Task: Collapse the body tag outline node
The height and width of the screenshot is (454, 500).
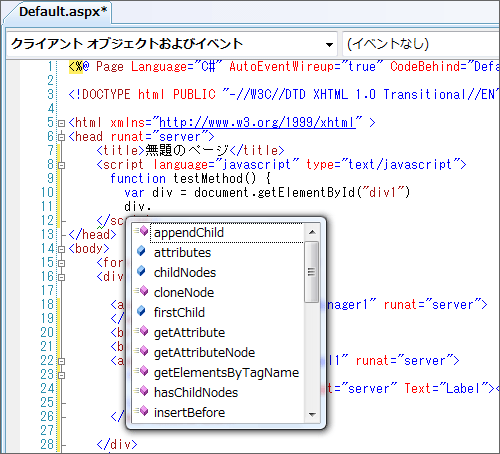Action: click(x=61, y=249)
